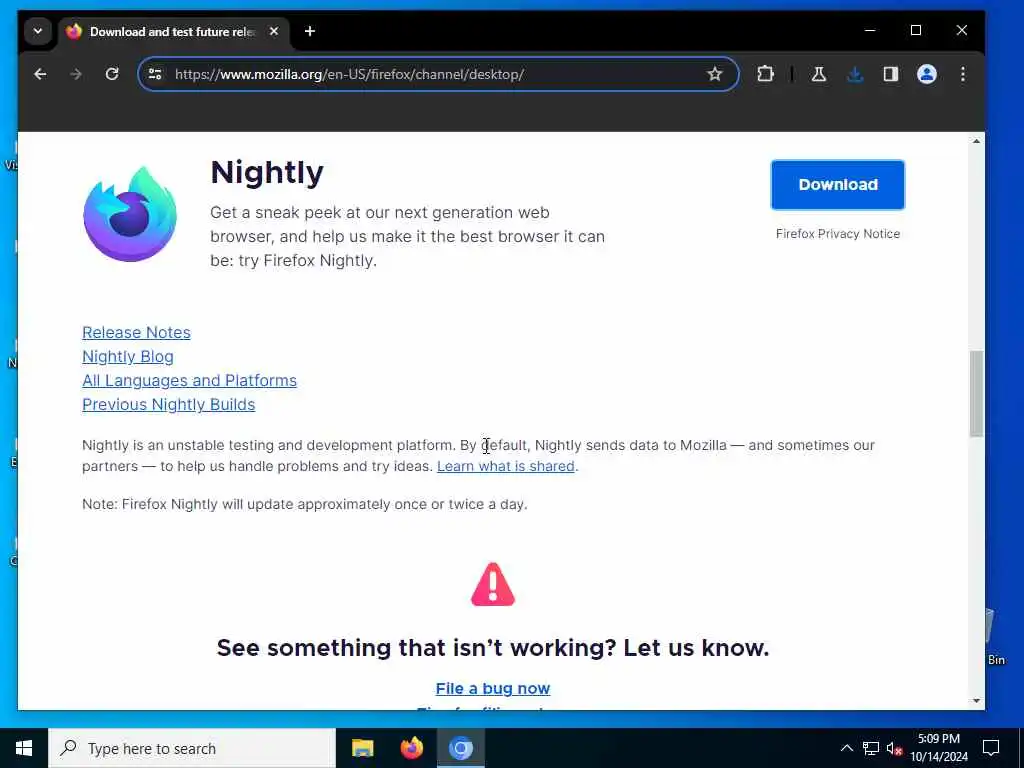Click the forward navigation arrow
This screenshot has height=768, width=1024.
point(76,74)
